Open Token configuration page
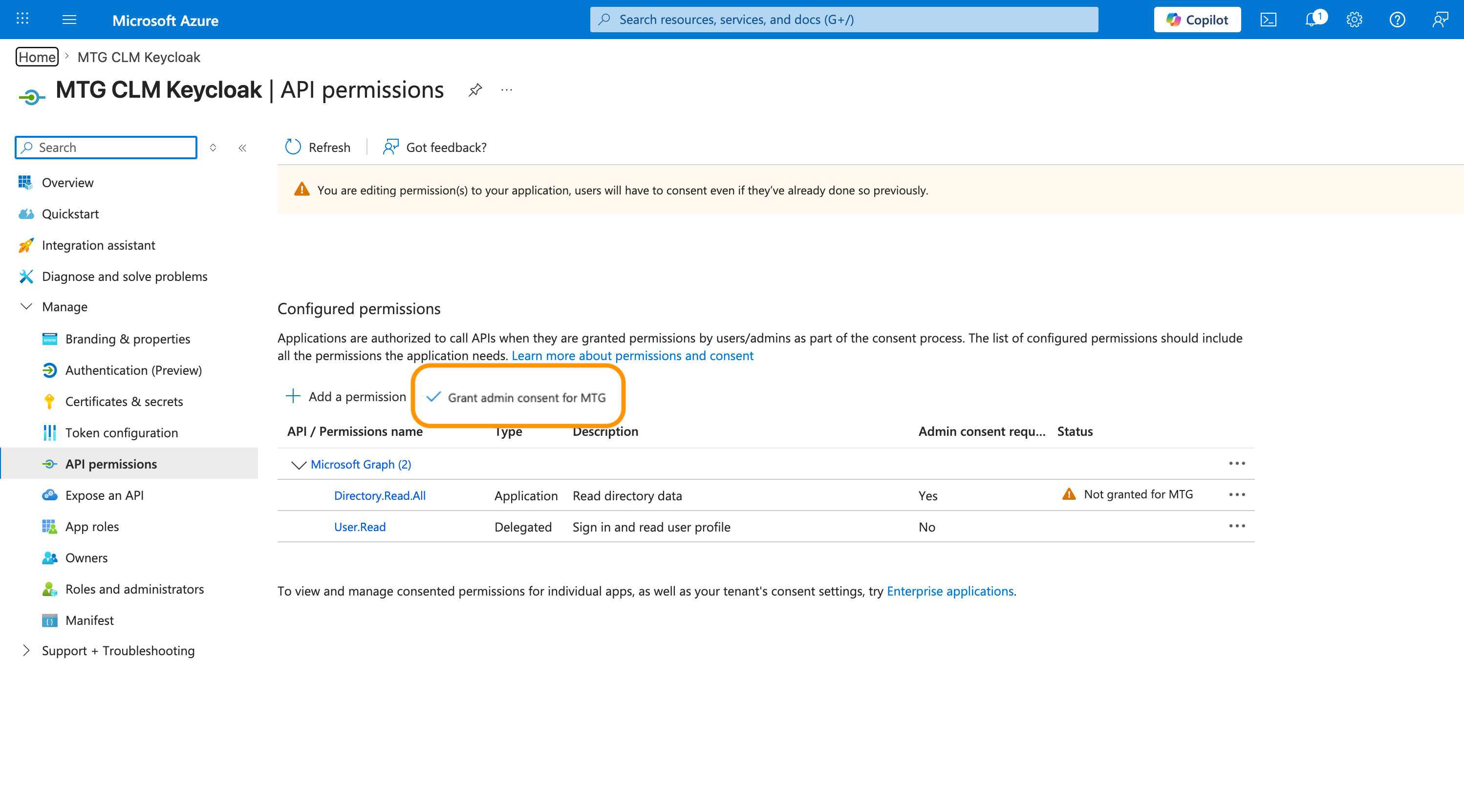 [x=122, y=432]
